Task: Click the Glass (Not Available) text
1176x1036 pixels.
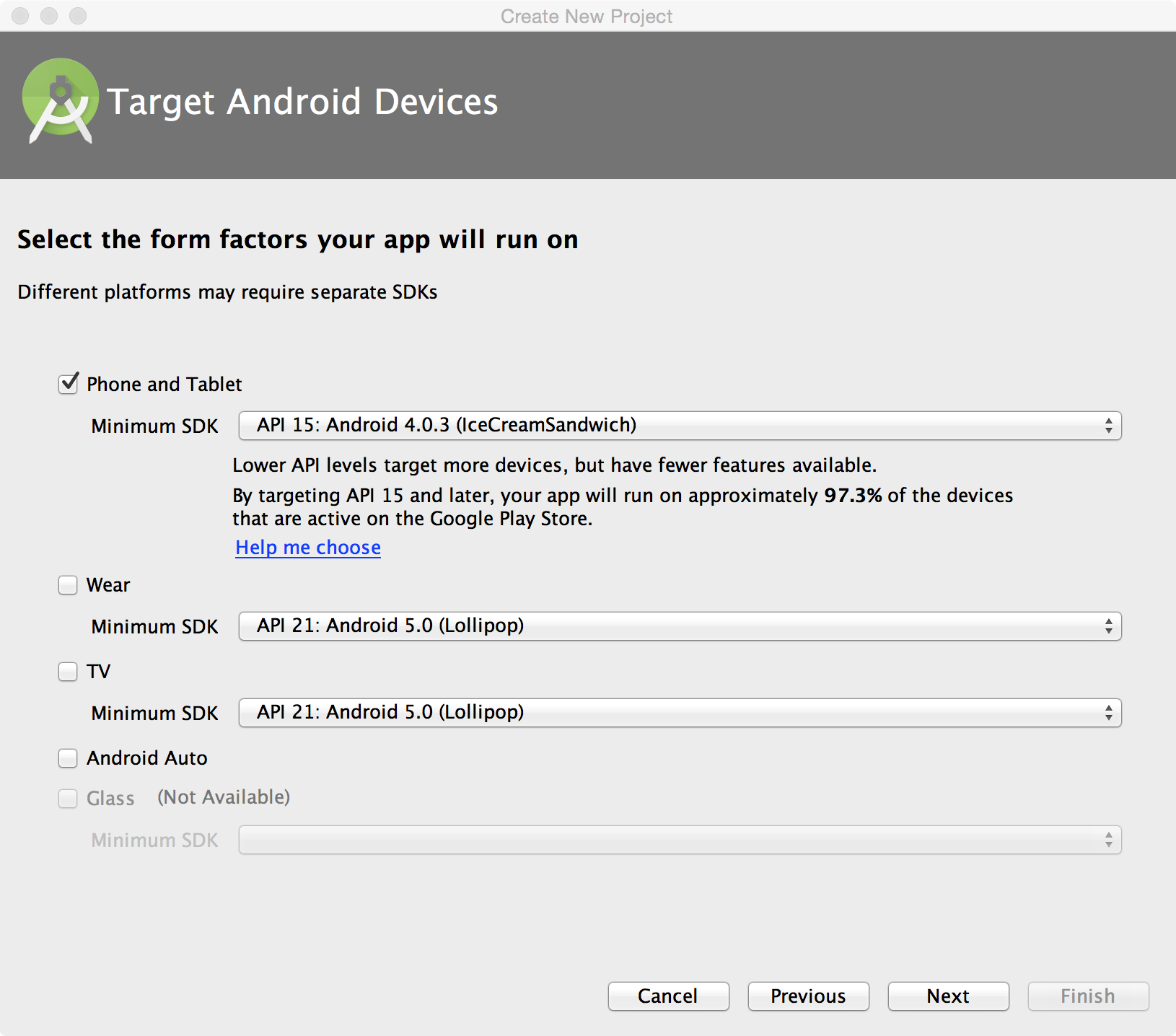Action: point(188,798)
